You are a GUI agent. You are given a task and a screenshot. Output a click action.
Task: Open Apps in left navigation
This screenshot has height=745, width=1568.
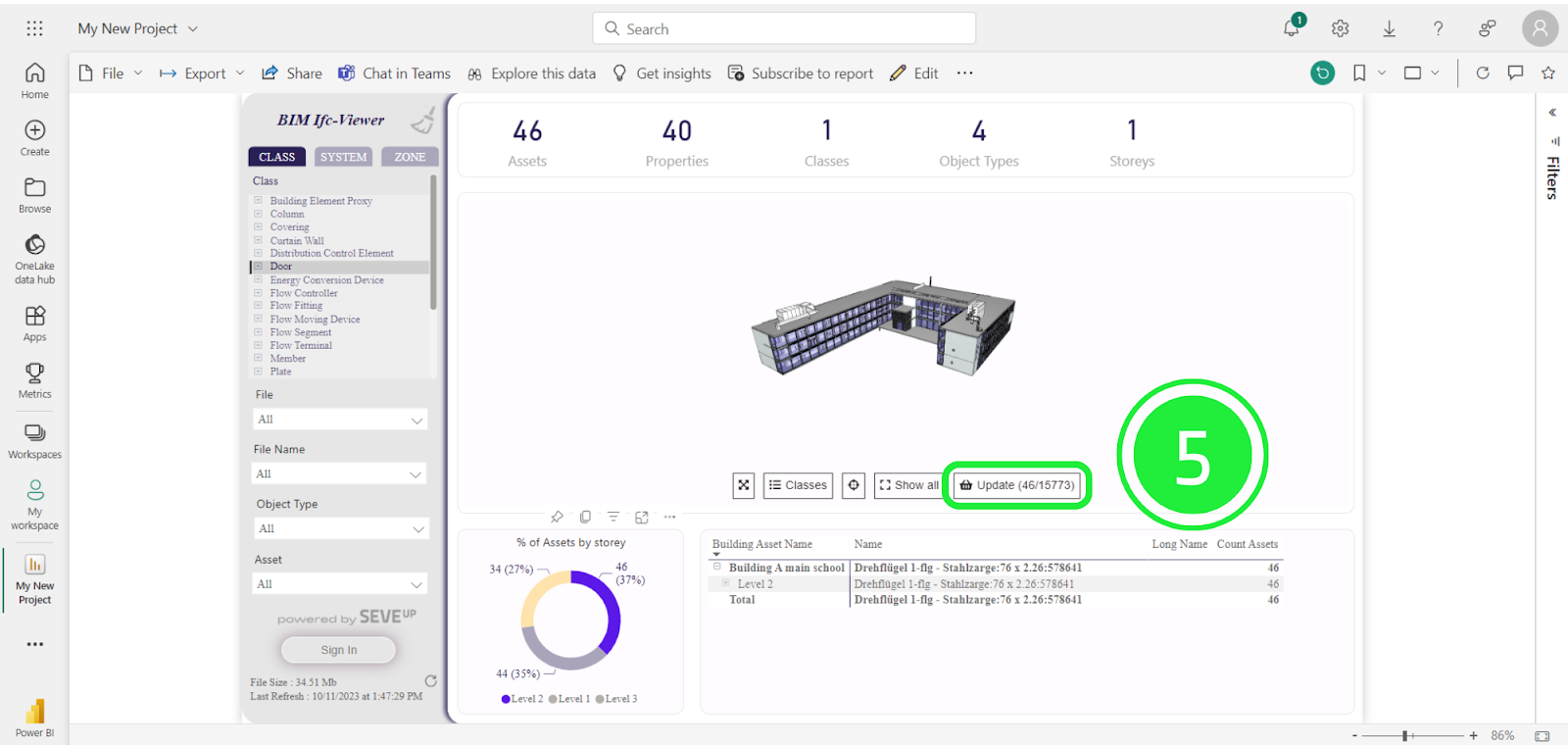click(34, 323)
